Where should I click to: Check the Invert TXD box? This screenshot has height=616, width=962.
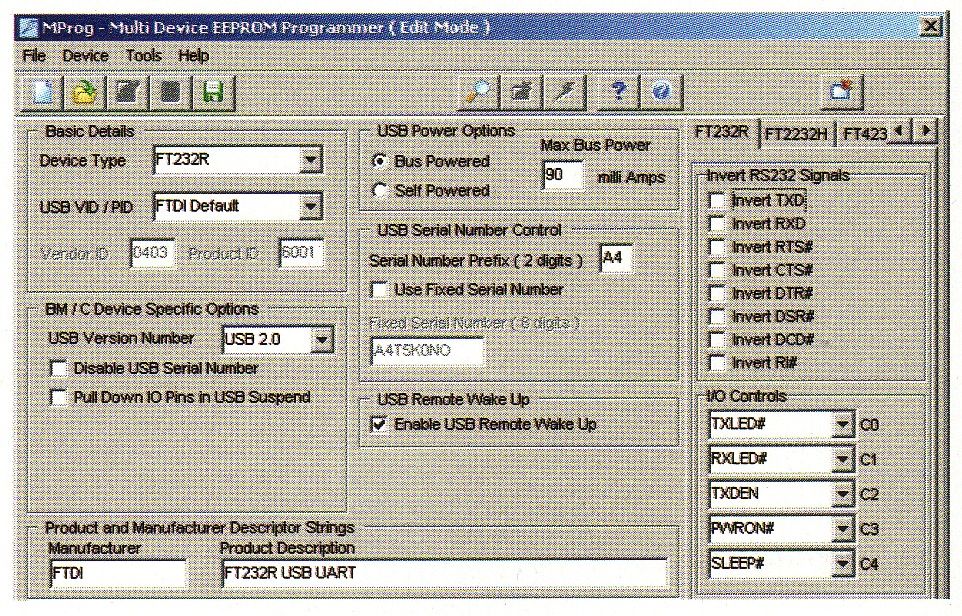[x=717, y=201]
